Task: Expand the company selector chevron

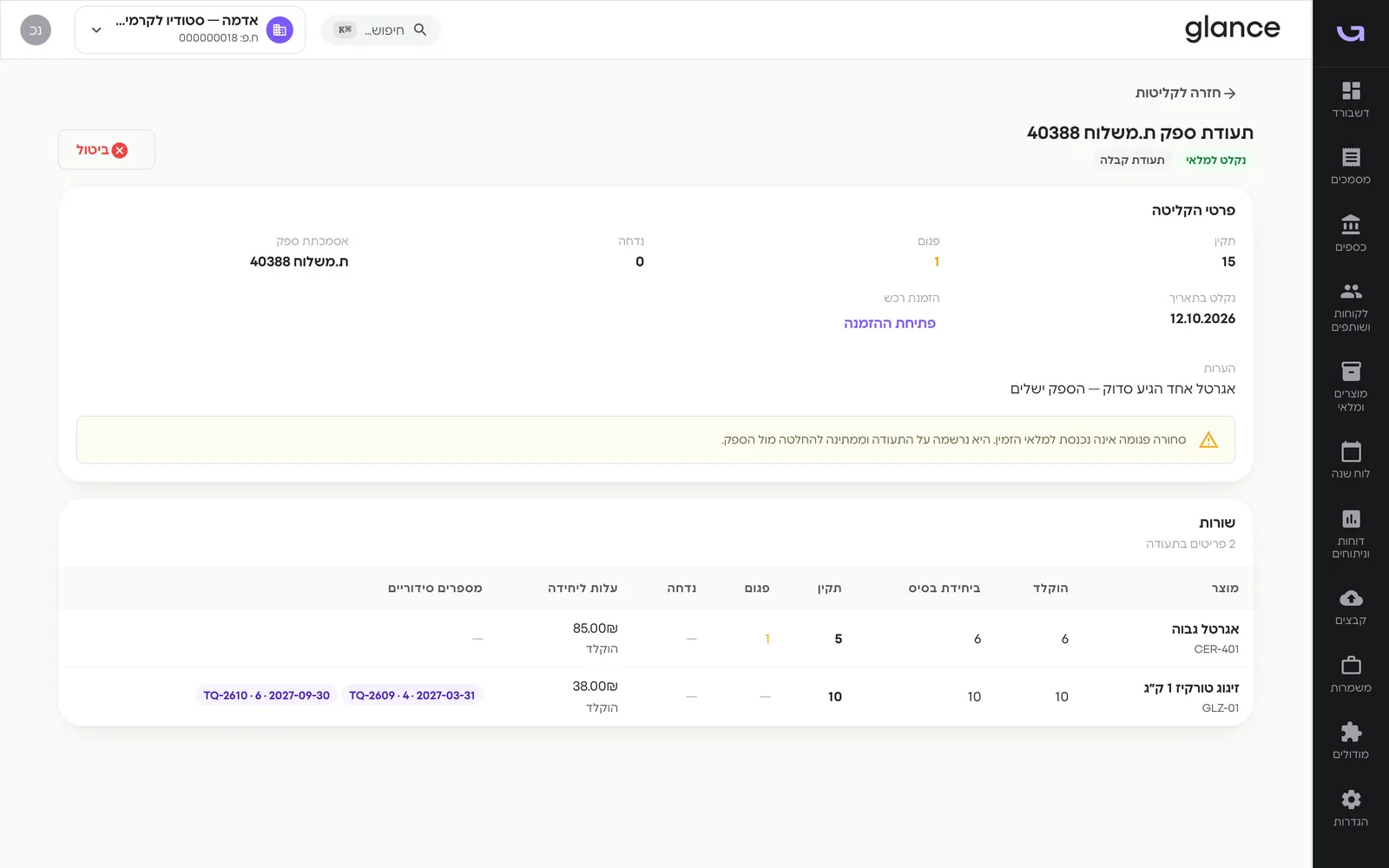Action: point(96,30)
